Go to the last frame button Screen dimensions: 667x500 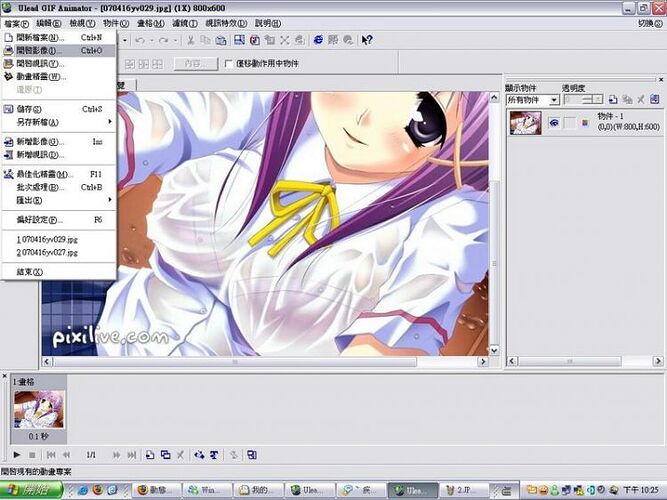point(132,455)
